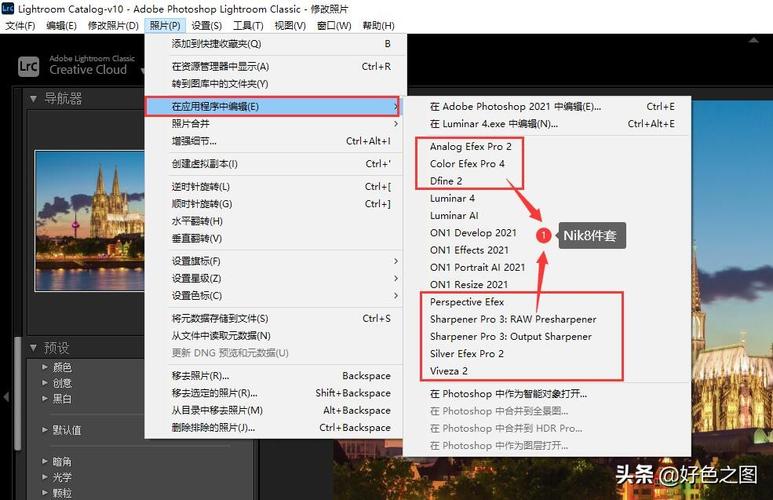Select Luminar 4 editor entry

547,198
